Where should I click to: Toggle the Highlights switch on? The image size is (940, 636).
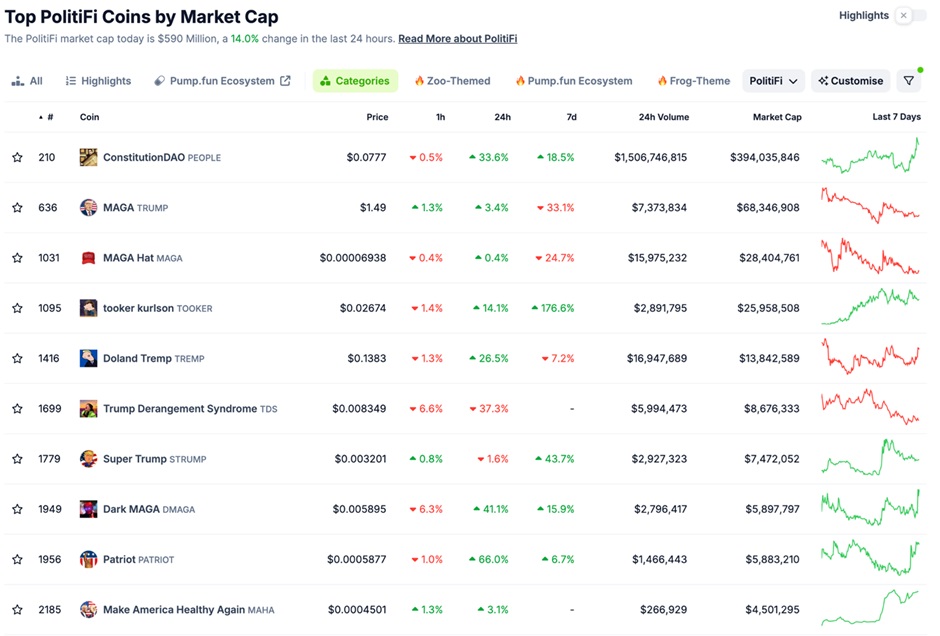(x=904, y=16)
